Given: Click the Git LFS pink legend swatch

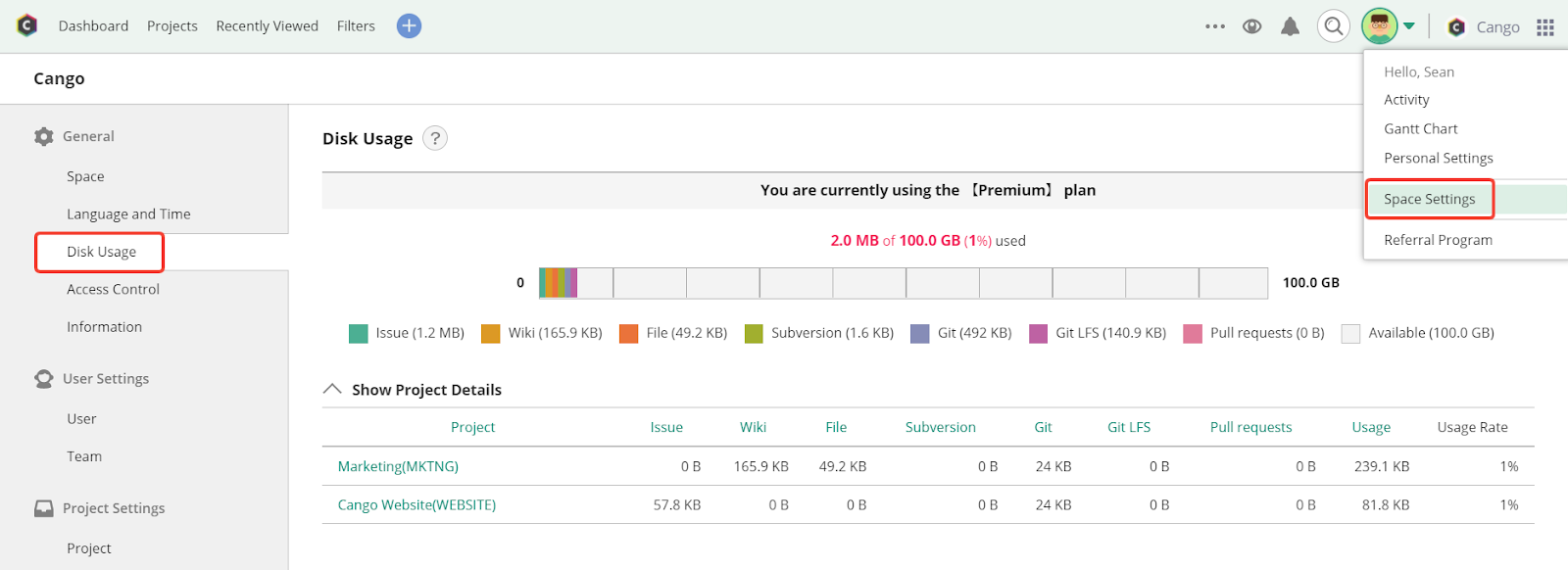Looking at the screenshot, I should coord(1038,333).
